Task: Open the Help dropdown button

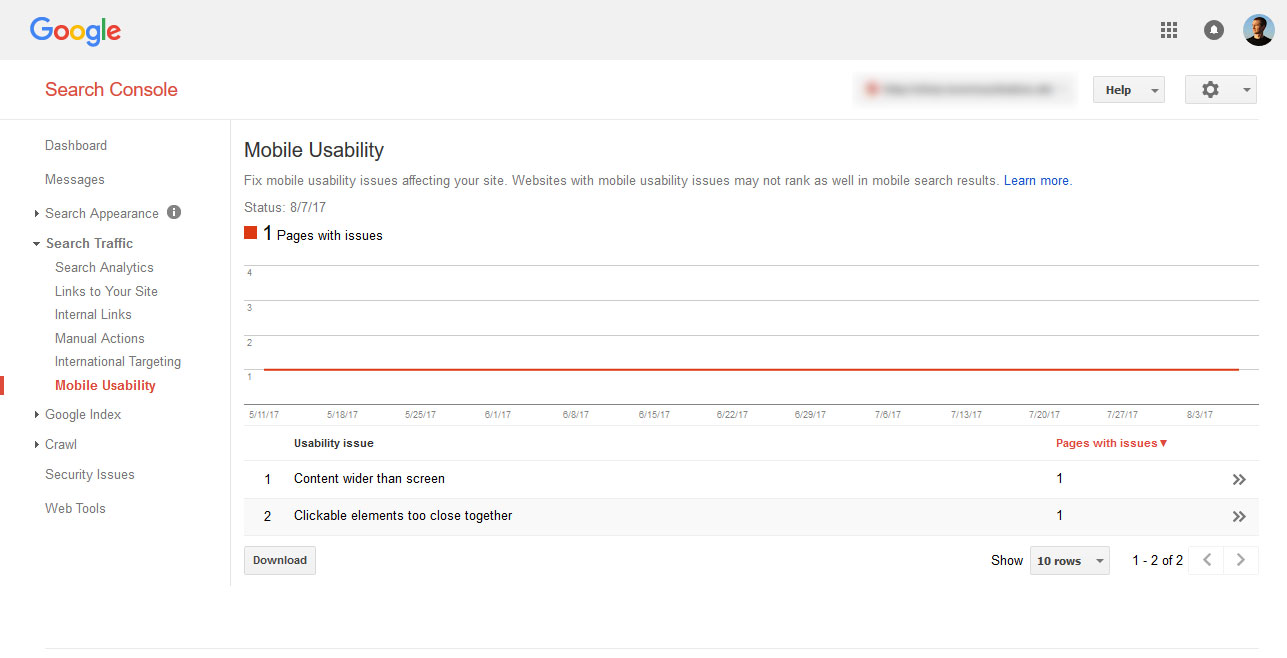Action: pyautogui.click(x=1129, y=90)
